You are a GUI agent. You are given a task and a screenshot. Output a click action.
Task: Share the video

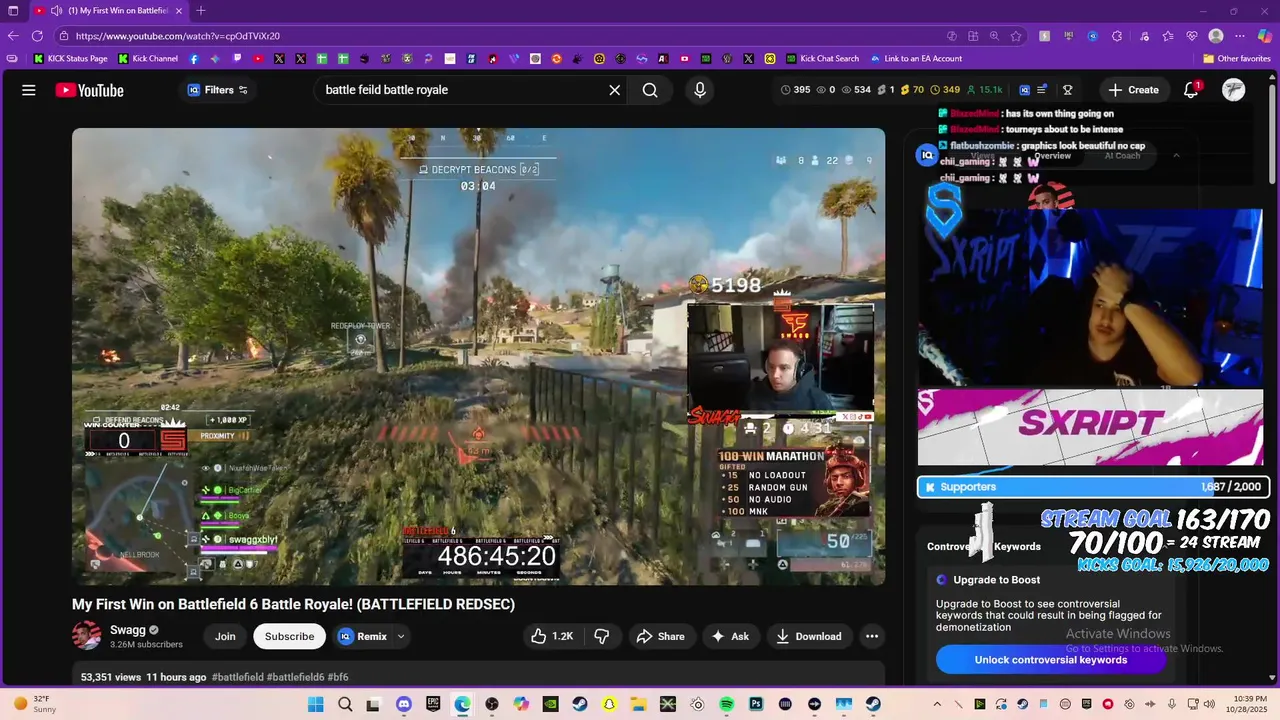pos(660,636)
